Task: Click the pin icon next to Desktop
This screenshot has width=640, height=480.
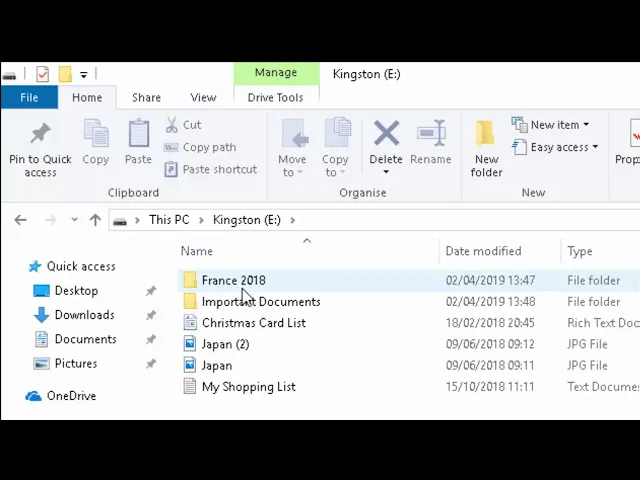Action: 151,291
